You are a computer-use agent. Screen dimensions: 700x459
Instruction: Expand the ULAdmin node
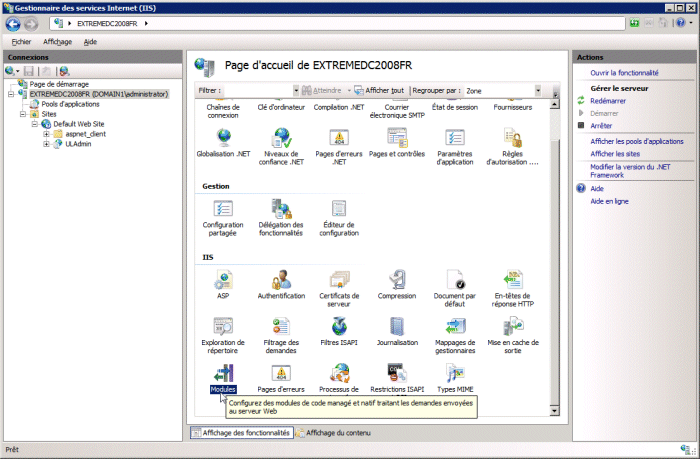[x=46, y=144]
